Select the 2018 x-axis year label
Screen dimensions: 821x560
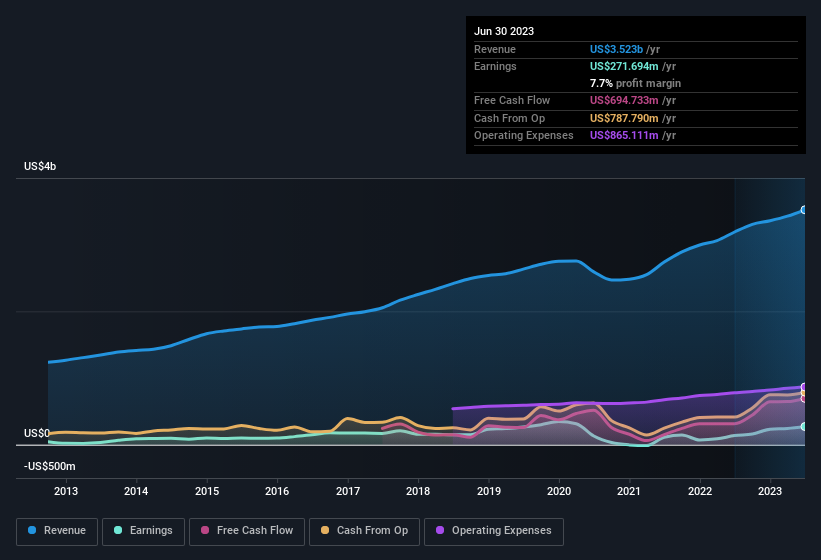click(418, 491)
